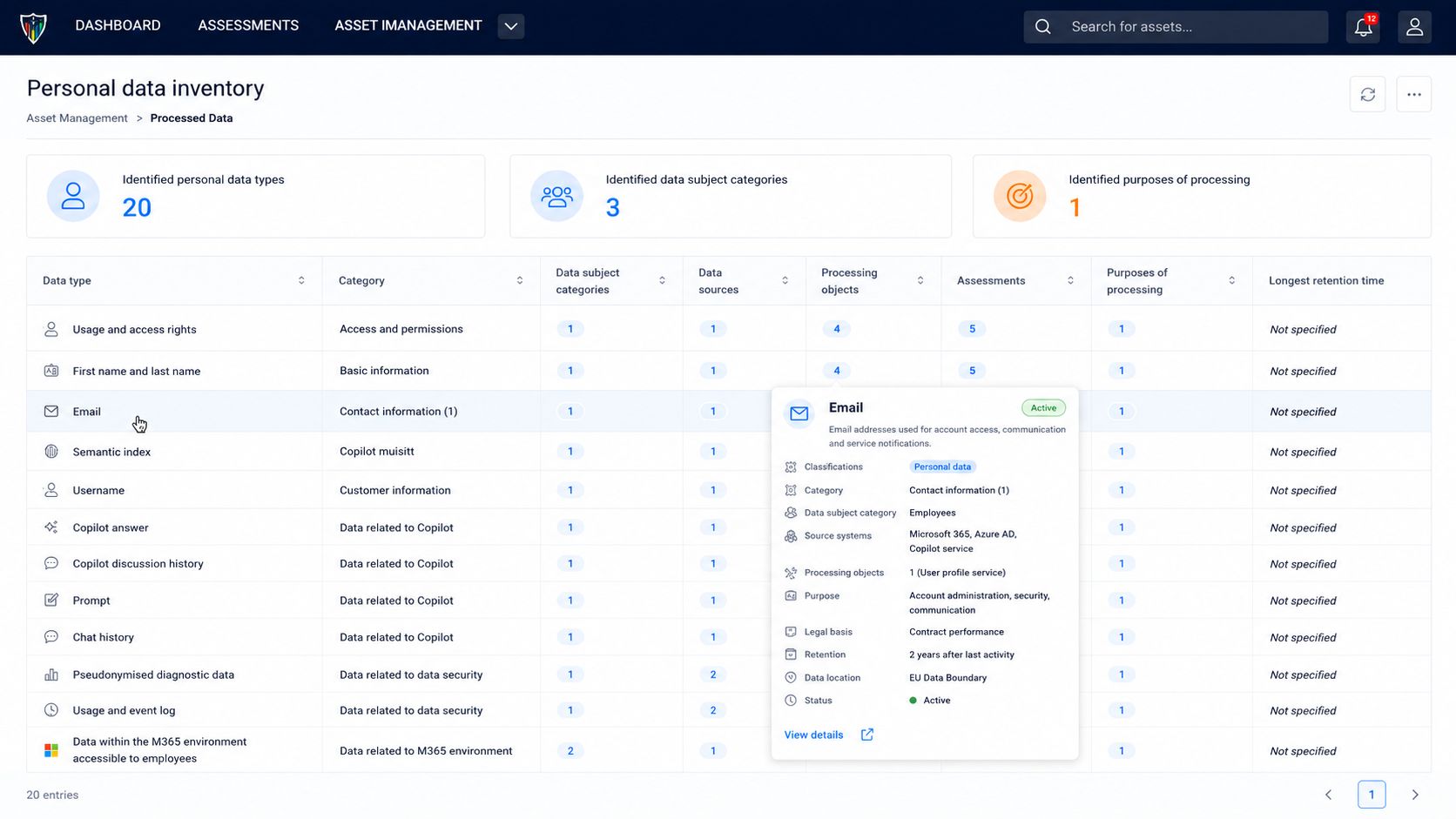Go to next page arrow
The width and height of the screenshot is (1456, 819).
pos(1415,795)
